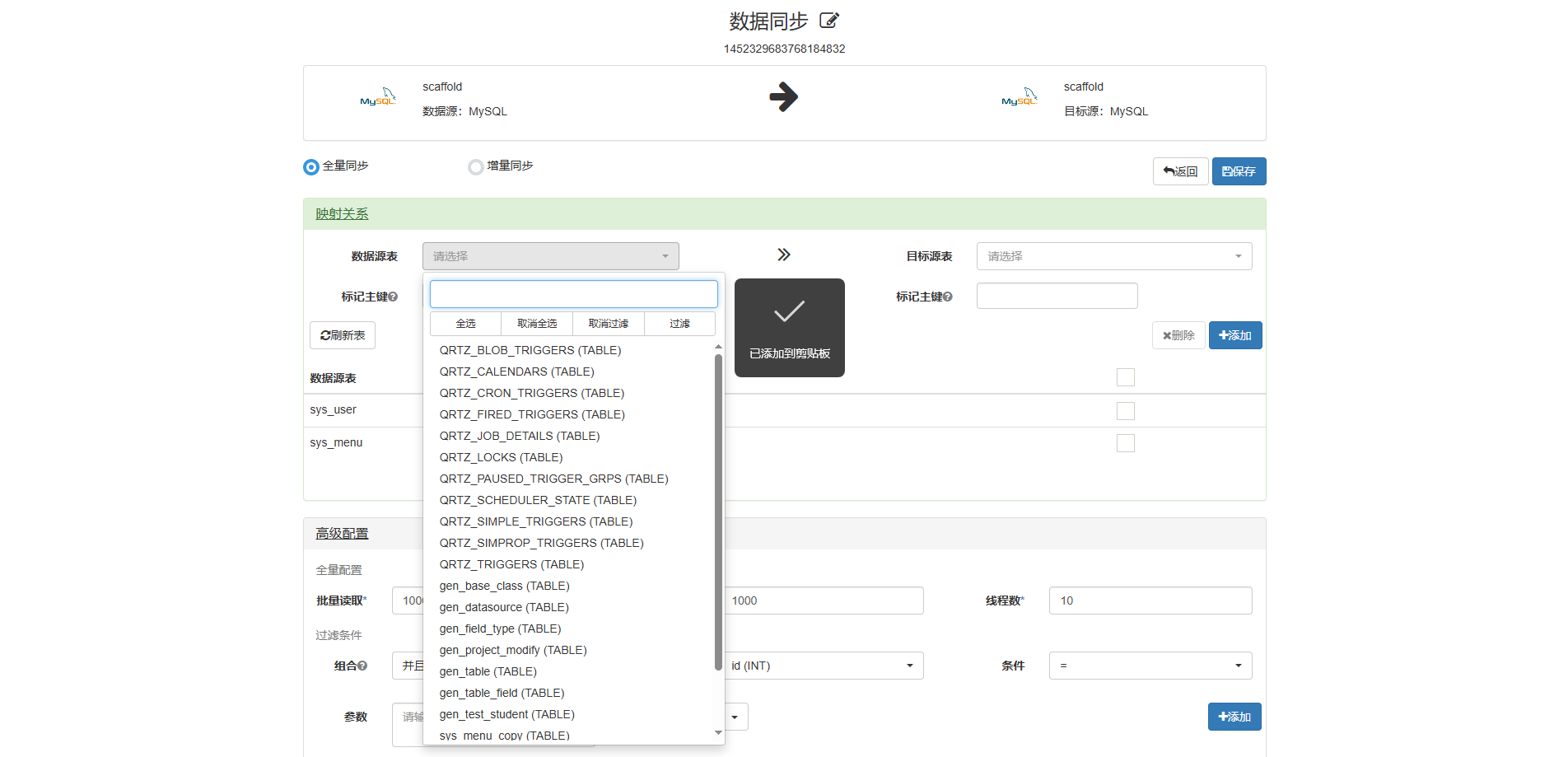1568x757 pixels.
Task: Pick gen_field_type (TABLE) in dropdown list
Action: [x=569, y=628]
